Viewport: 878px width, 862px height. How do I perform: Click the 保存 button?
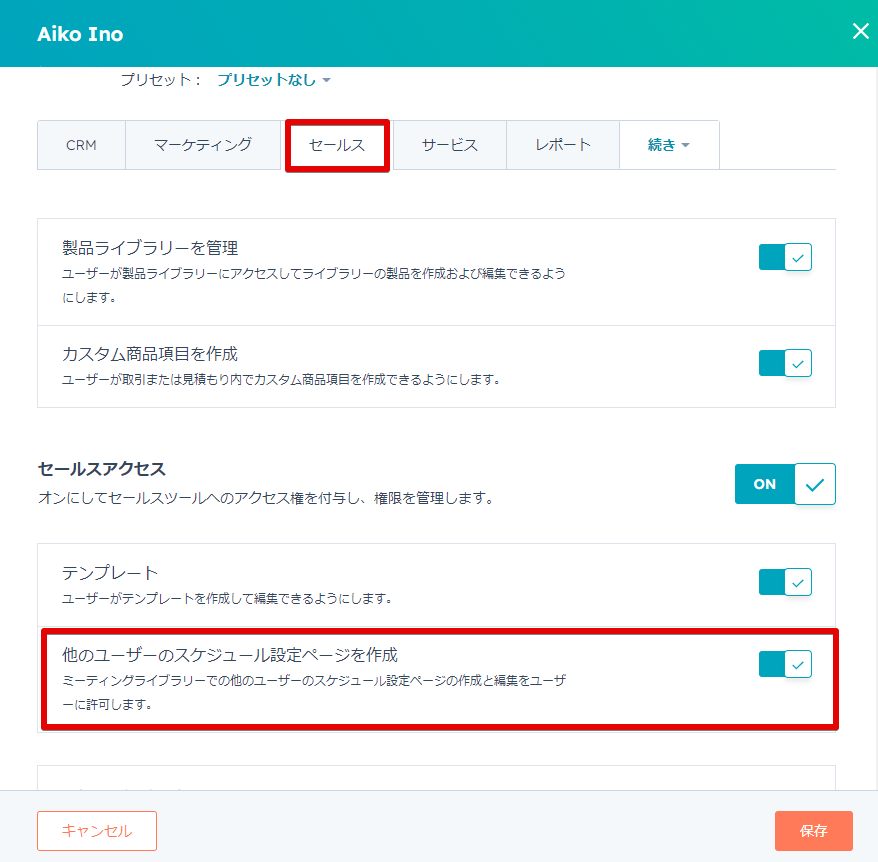[814, 831]
